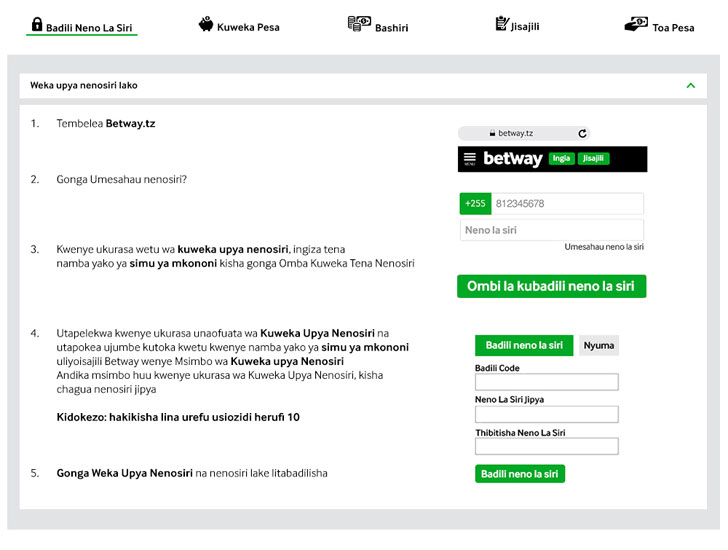Select the +255 country code prefix
This screenshot has height=550, width=728.
click(x=475, y=204)
